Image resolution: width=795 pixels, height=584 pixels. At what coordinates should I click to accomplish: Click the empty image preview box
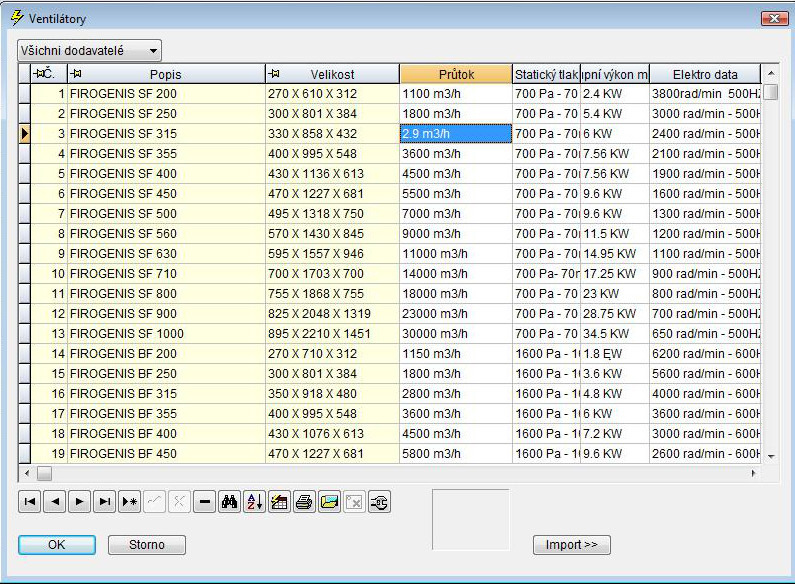point(471,519)
